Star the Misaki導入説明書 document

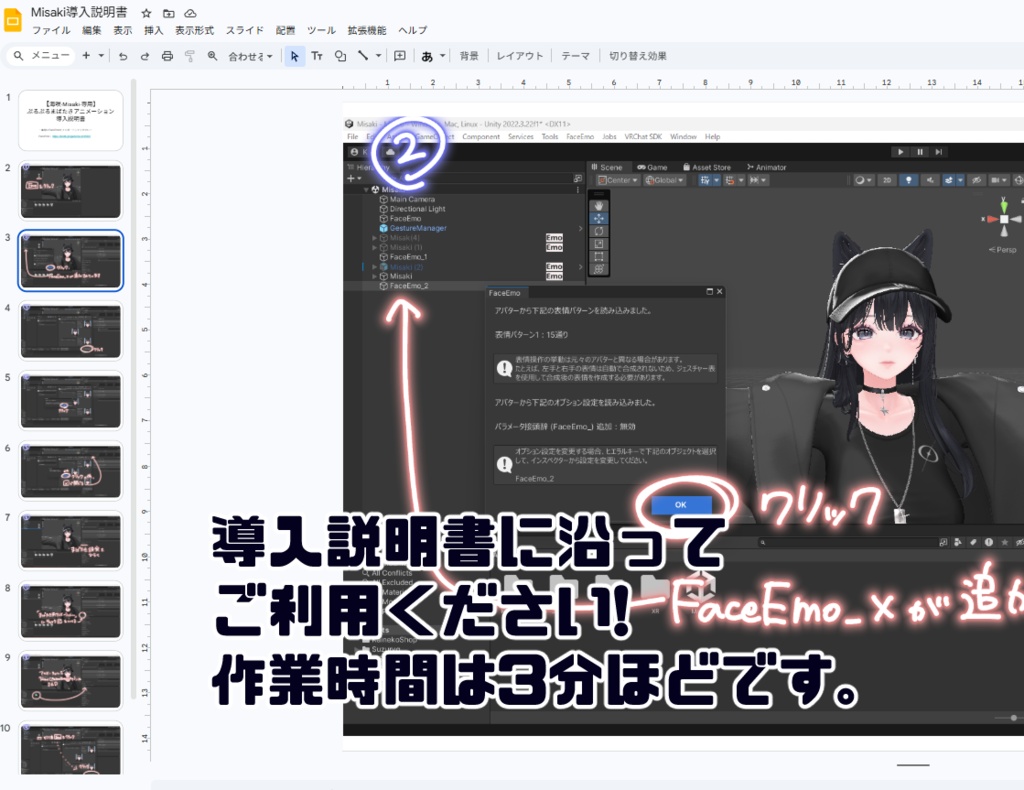click(x=147, y=13)
